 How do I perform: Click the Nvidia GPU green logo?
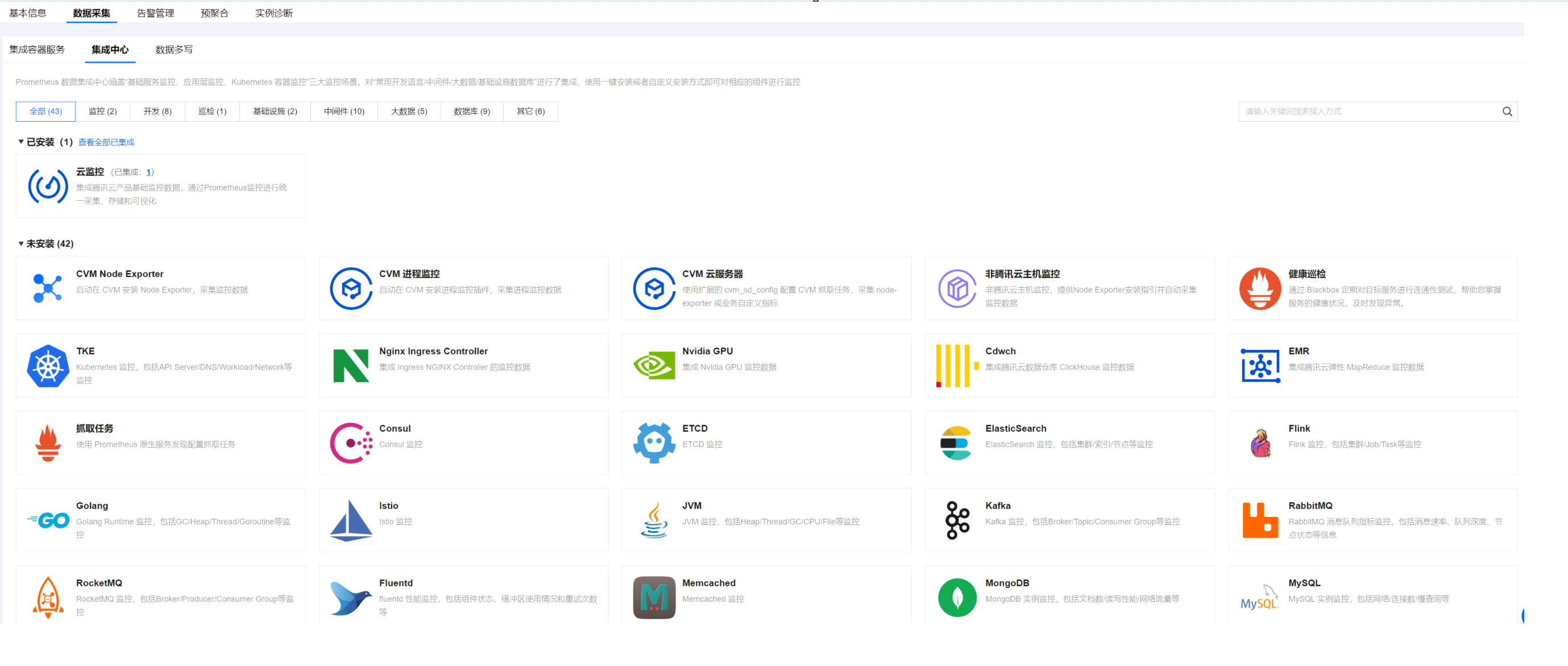(x=654, y=366)
